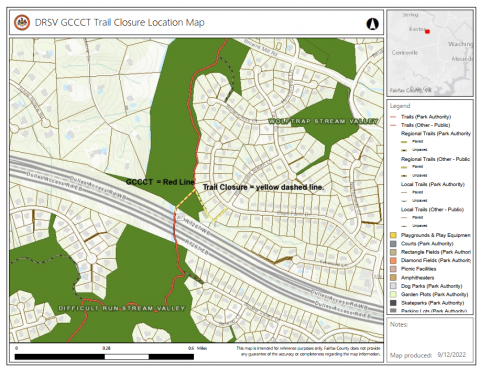Click the Trail Closure yellow dashed line label

pyautogui.click(x=263, y=187)
